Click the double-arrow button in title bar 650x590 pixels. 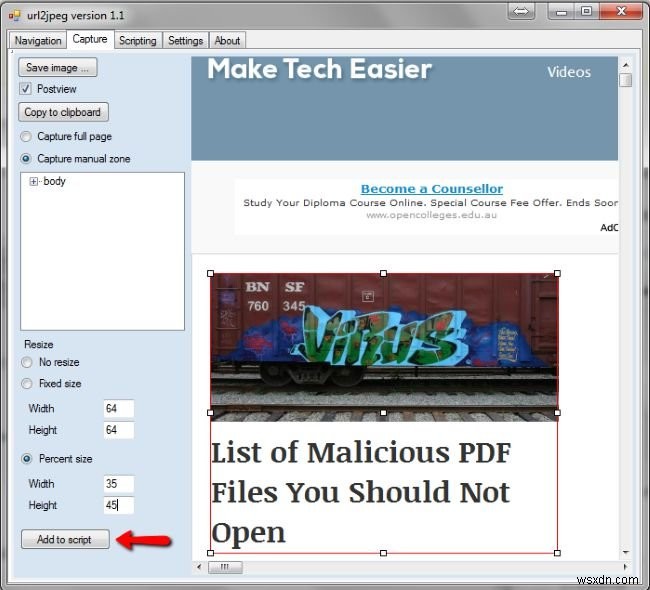pyautogui.click(x=521, y=11)
